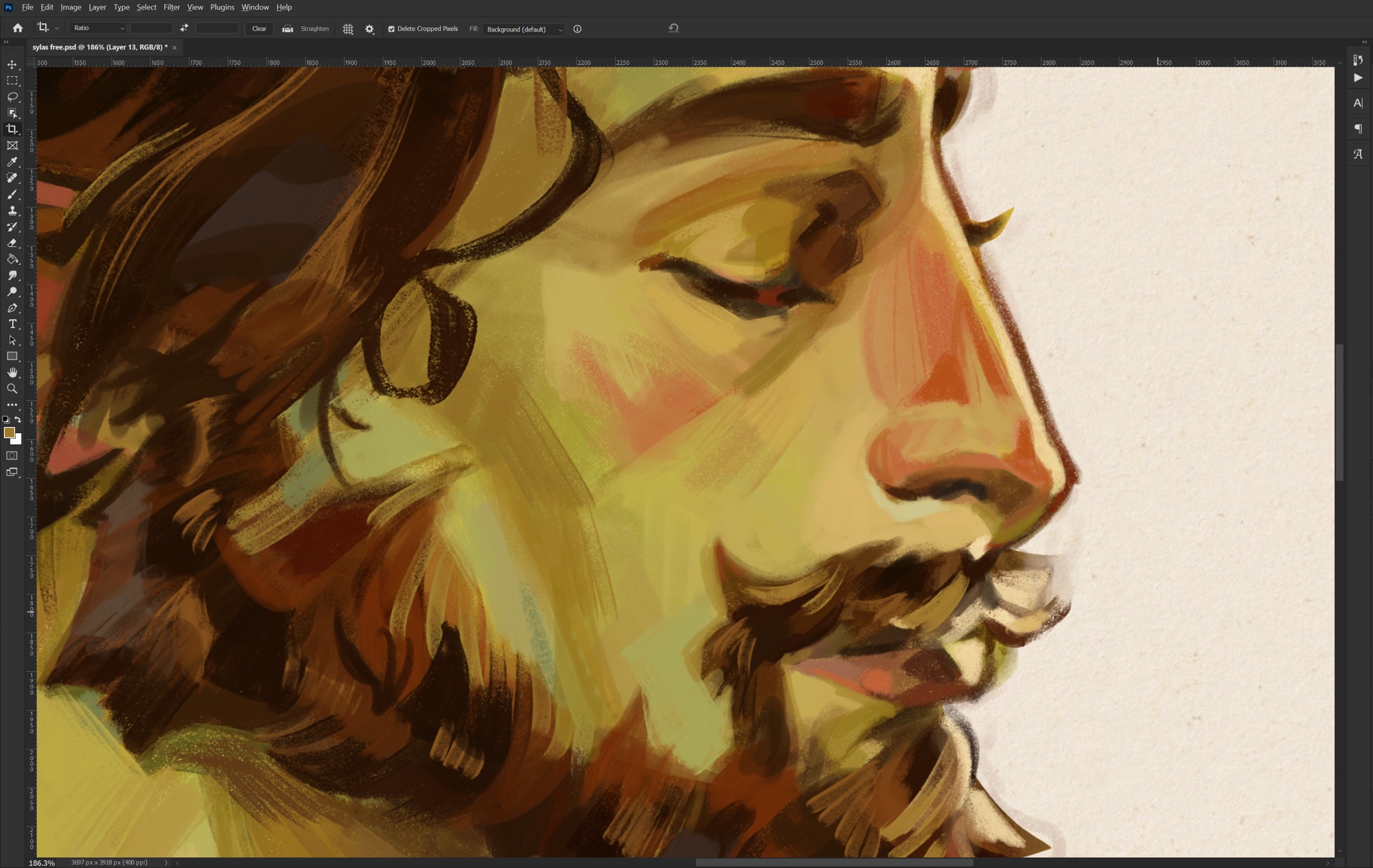Select the Zoom tool

coord(12,388)
